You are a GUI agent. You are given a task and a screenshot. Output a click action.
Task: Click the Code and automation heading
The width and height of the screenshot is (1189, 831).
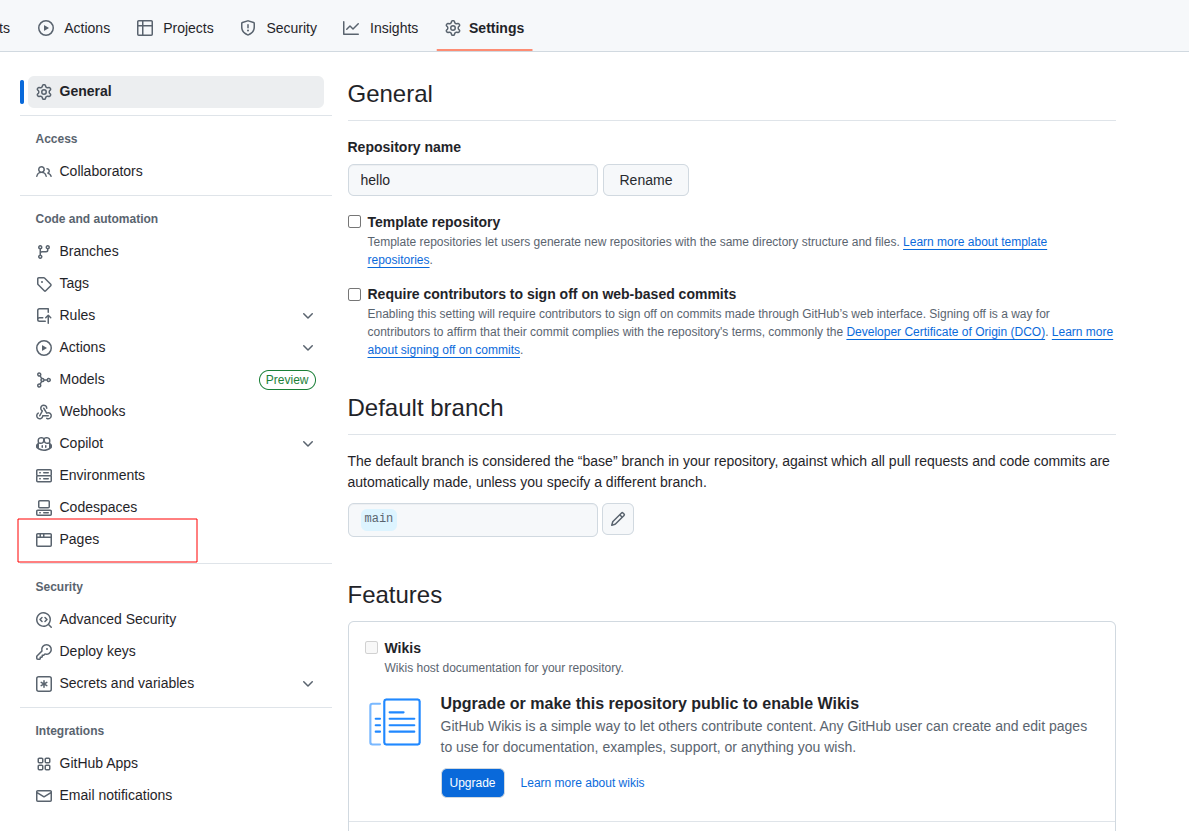[x=97, y=219]
